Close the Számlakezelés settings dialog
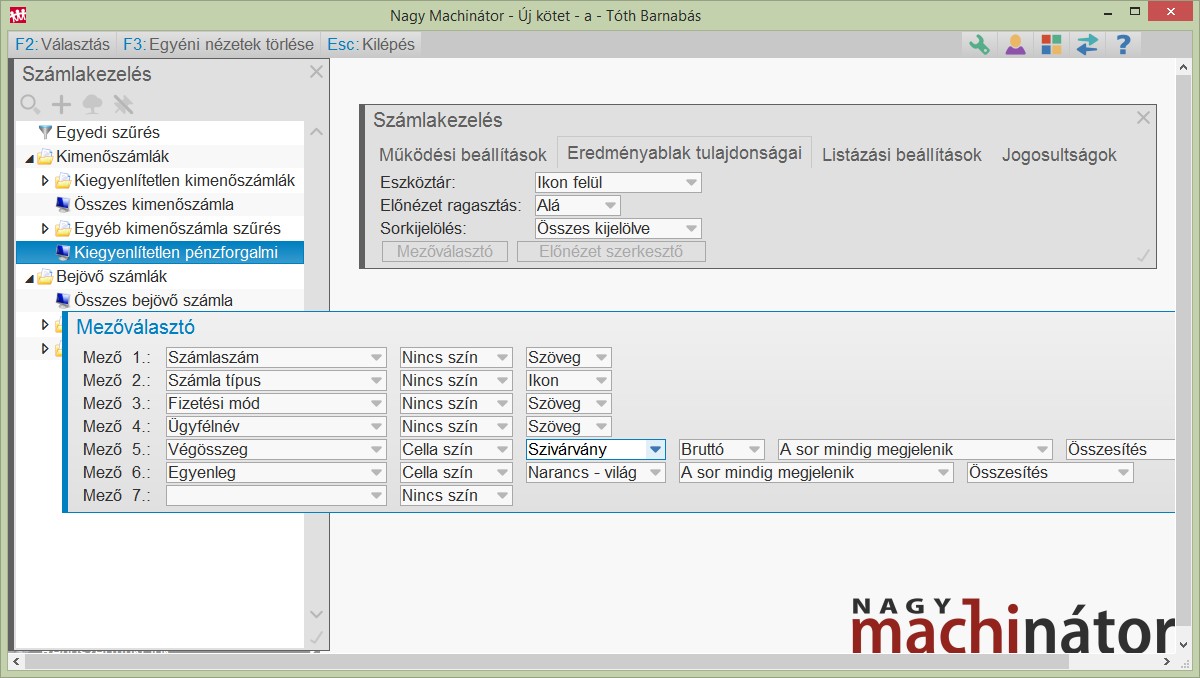Screen dimensions: 1200x678 tap(1144, 117)
